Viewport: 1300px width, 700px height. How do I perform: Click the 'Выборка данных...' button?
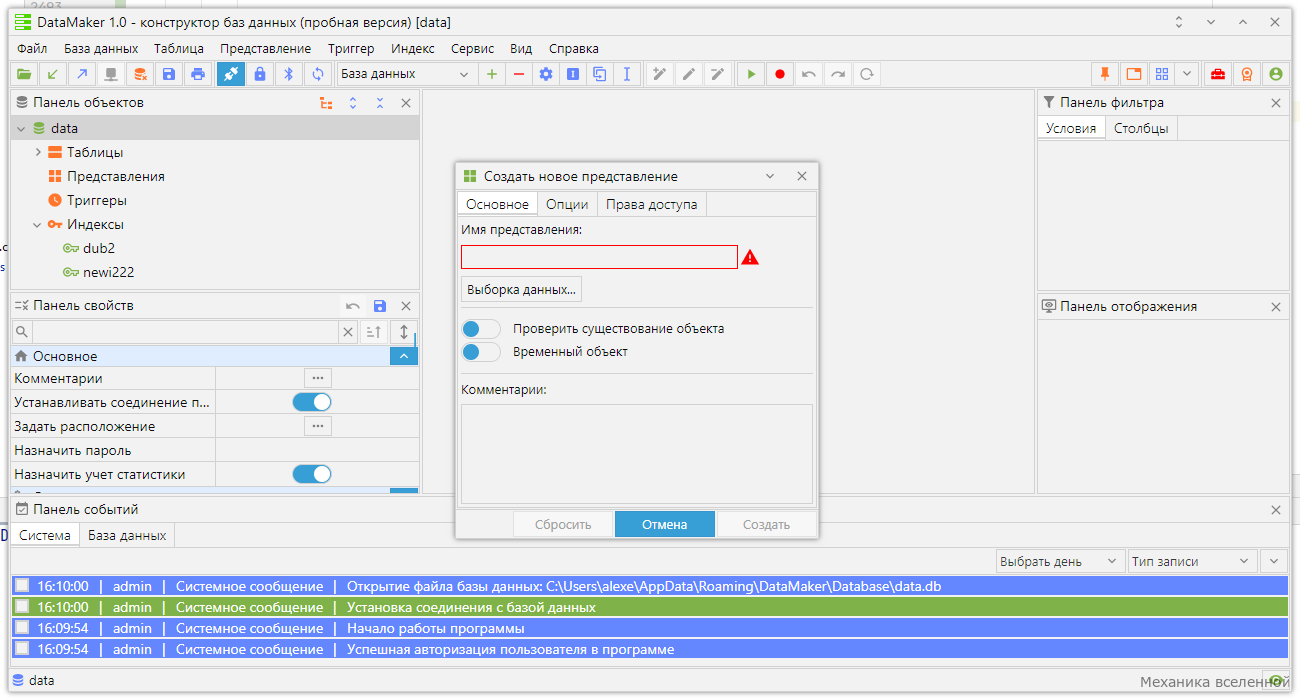click(521, 289)
